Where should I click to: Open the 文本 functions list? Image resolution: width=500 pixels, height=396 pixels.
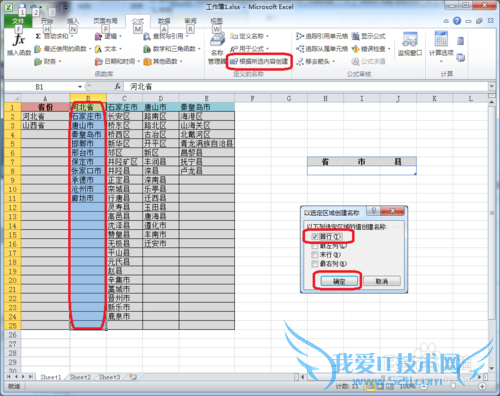point(108,49)
